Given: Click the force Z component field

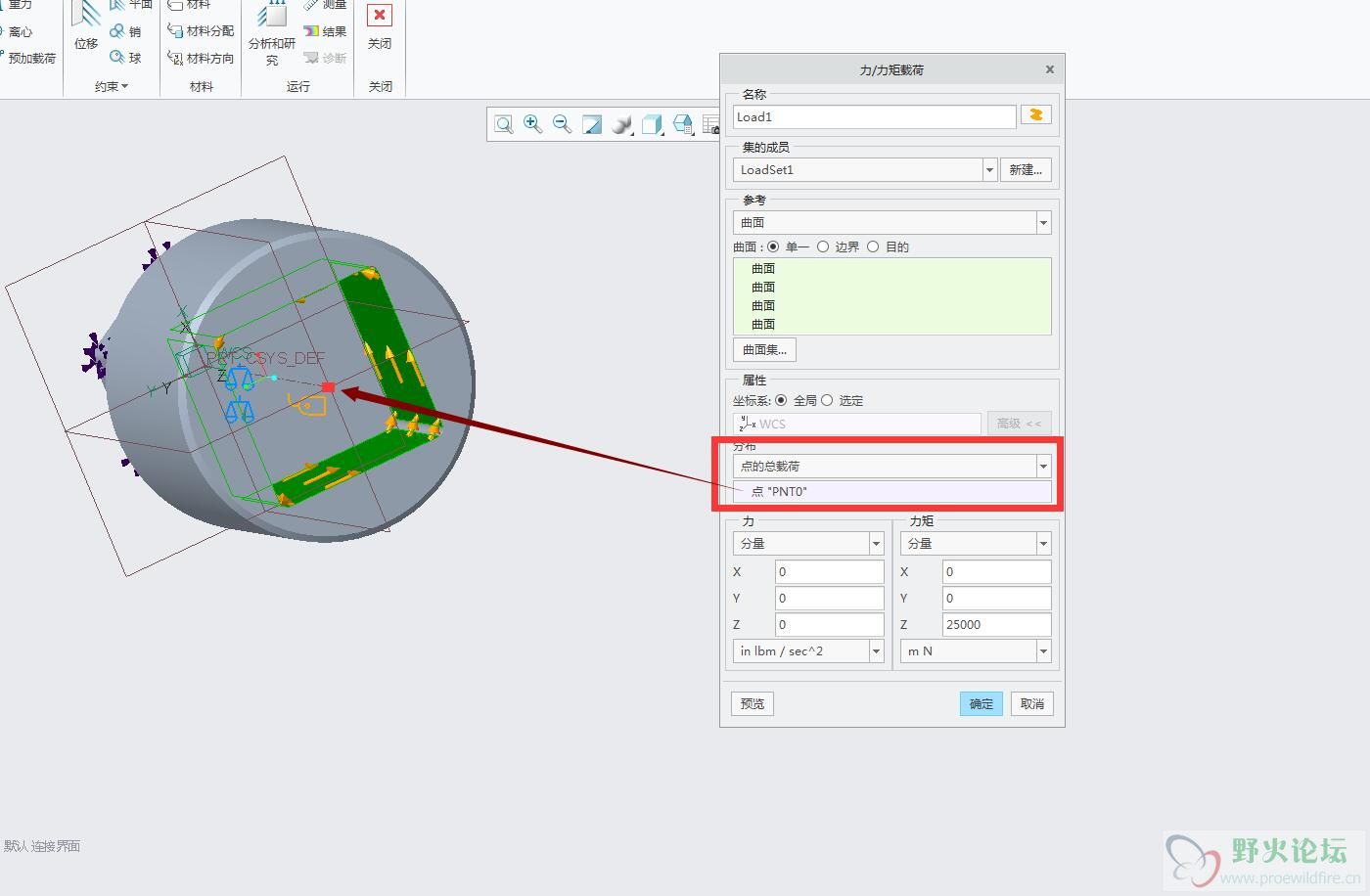Looking at the screenshot, I should coord(830,624).
